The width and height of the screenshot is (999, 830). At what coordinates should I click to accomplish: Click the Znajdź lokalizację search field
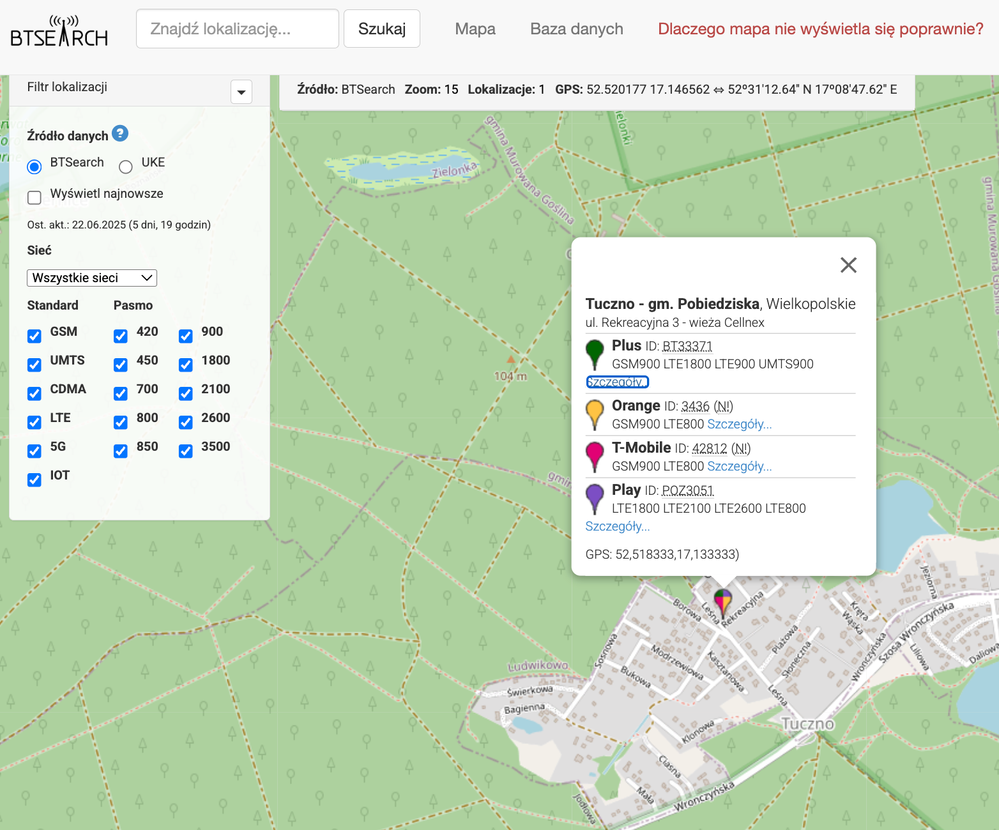pyautogui.click(x=237, y=29)
